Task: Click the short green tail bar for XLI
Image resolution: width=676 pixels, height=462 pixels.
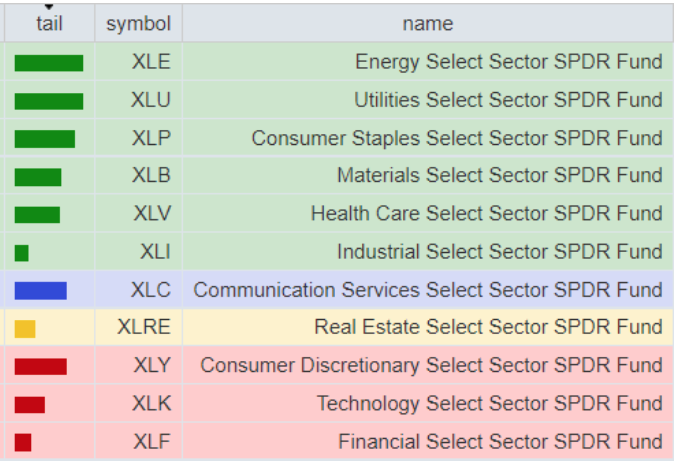Action: (22, 253)
